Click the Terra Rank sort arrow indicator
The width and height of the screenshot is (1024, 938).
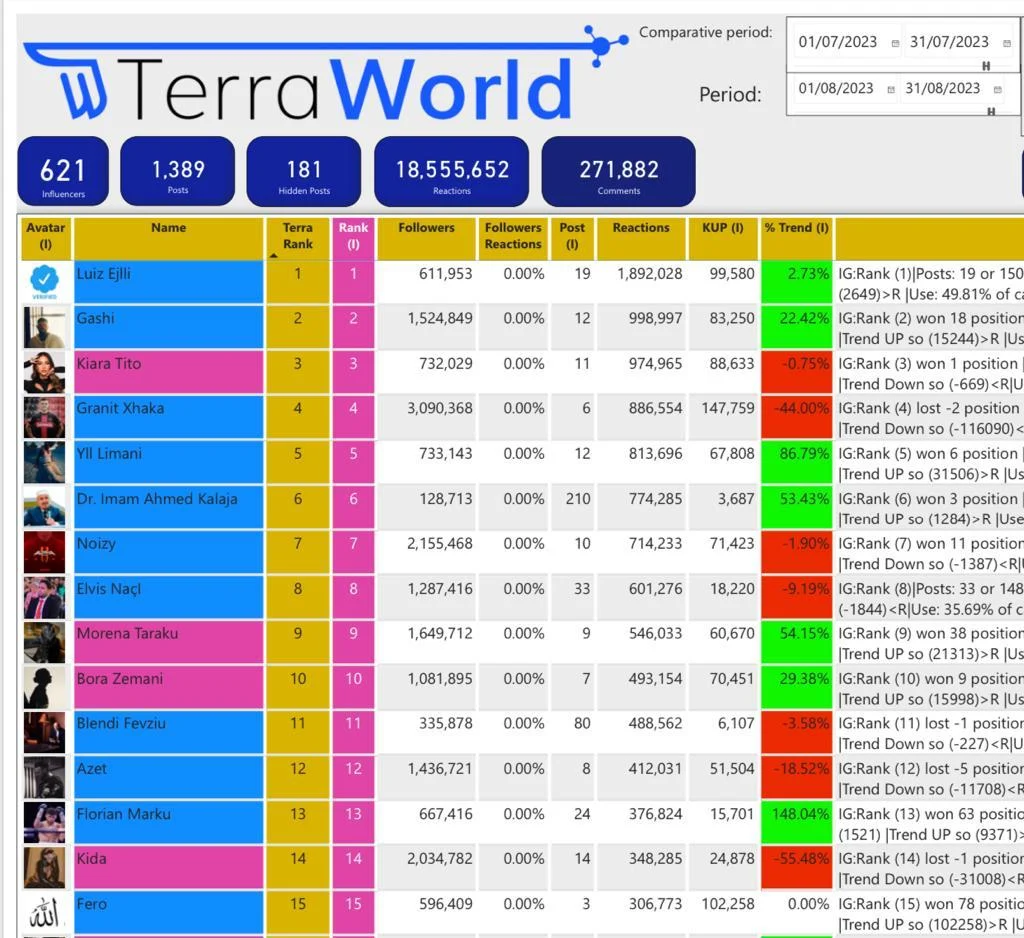[273, 256]
